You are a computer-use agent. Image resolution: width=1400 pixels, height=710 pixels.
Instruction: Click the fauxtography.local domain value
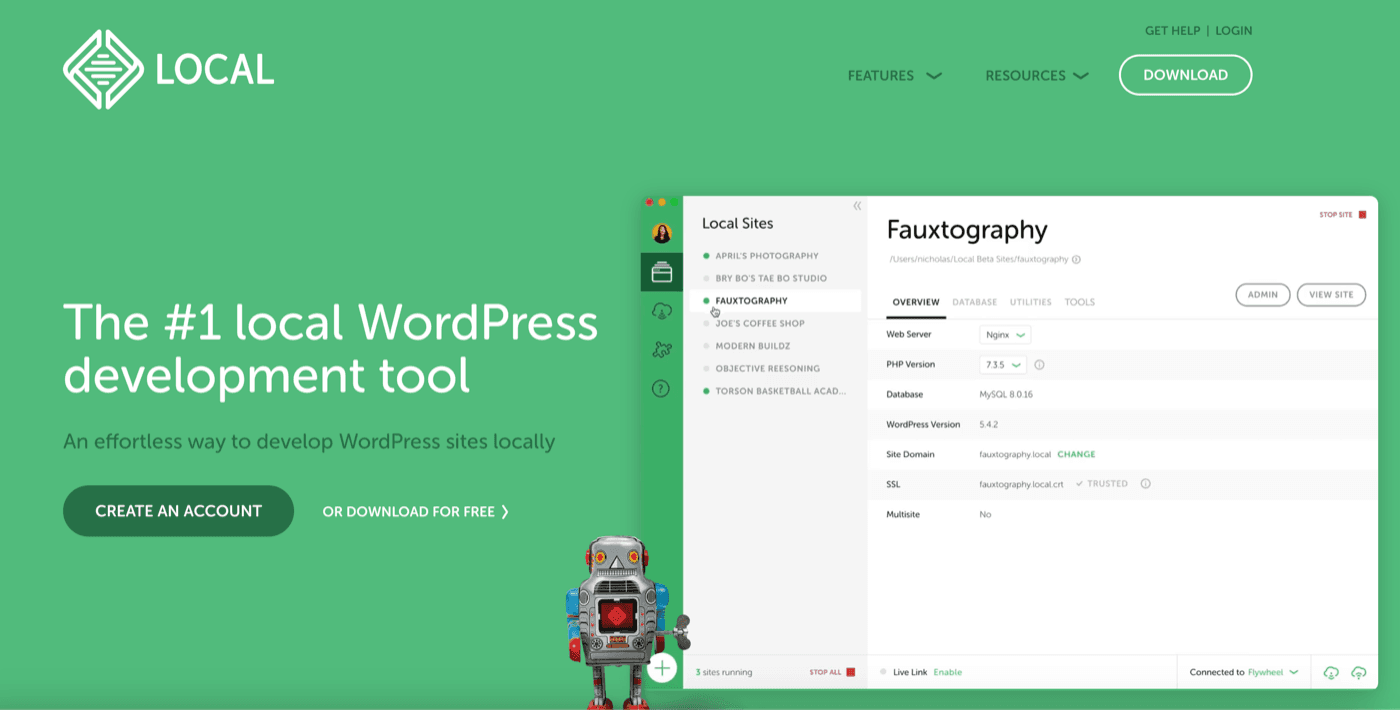(x=1015, y=454)
